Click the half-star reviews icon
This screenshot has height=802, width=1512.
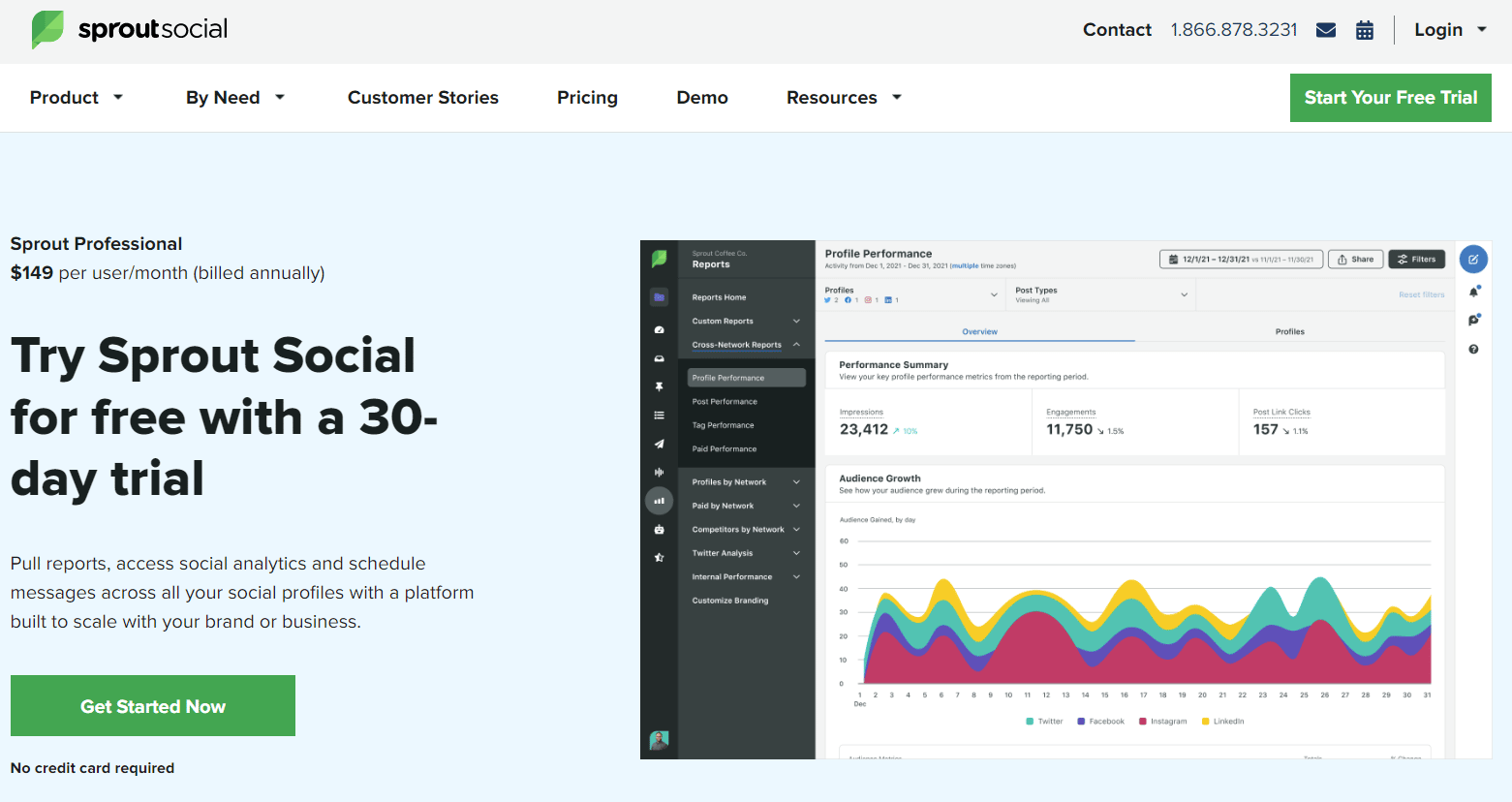pyautogui.click(x=660, y=558)
